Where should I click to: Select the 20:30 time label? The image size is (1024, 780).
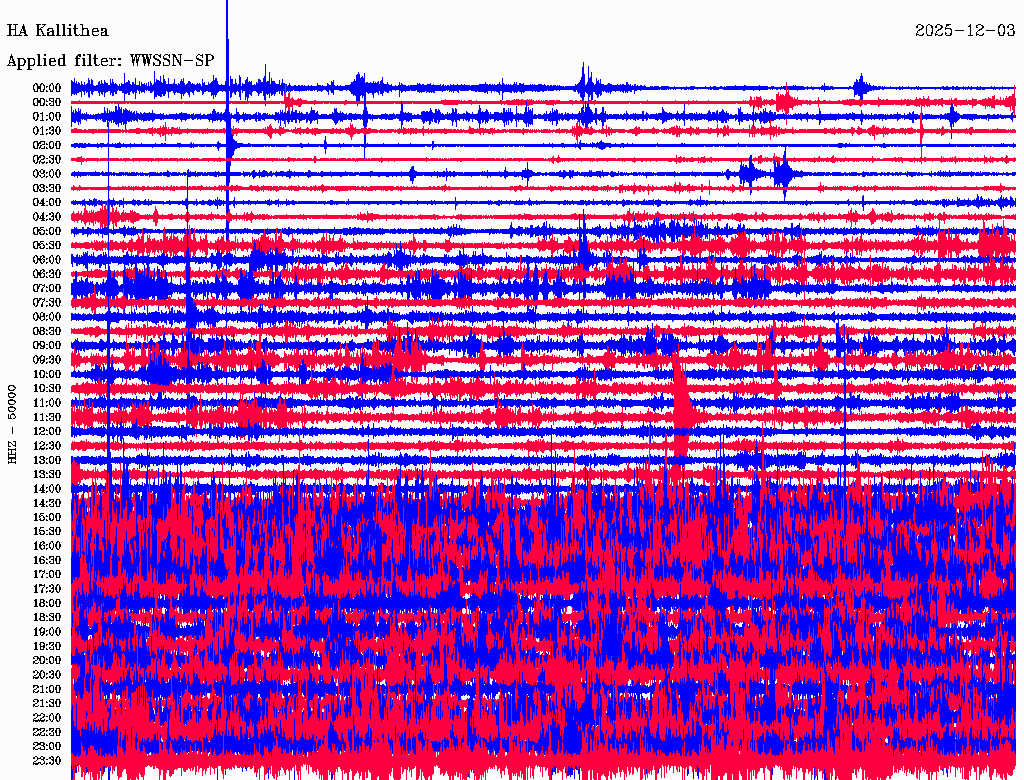pyautogui.click(x=47, y=675)
